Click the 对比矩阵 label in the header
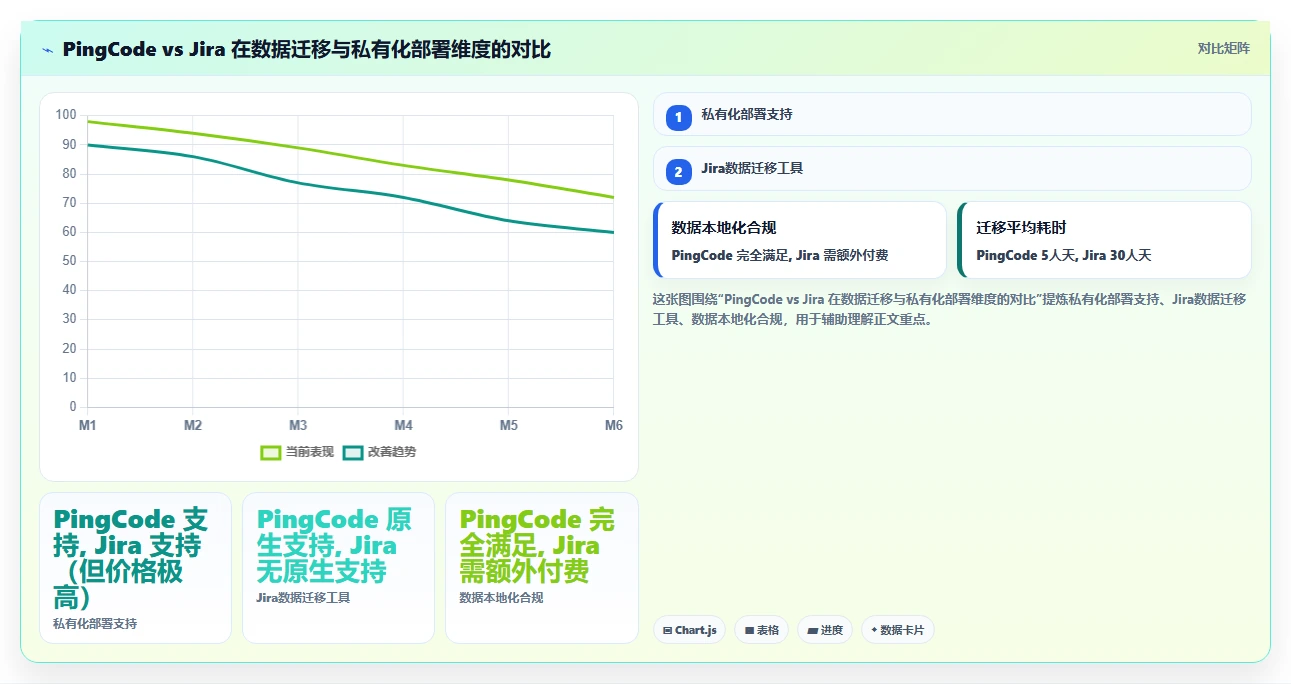The image size is (1291, 684). pos(1223,48)
